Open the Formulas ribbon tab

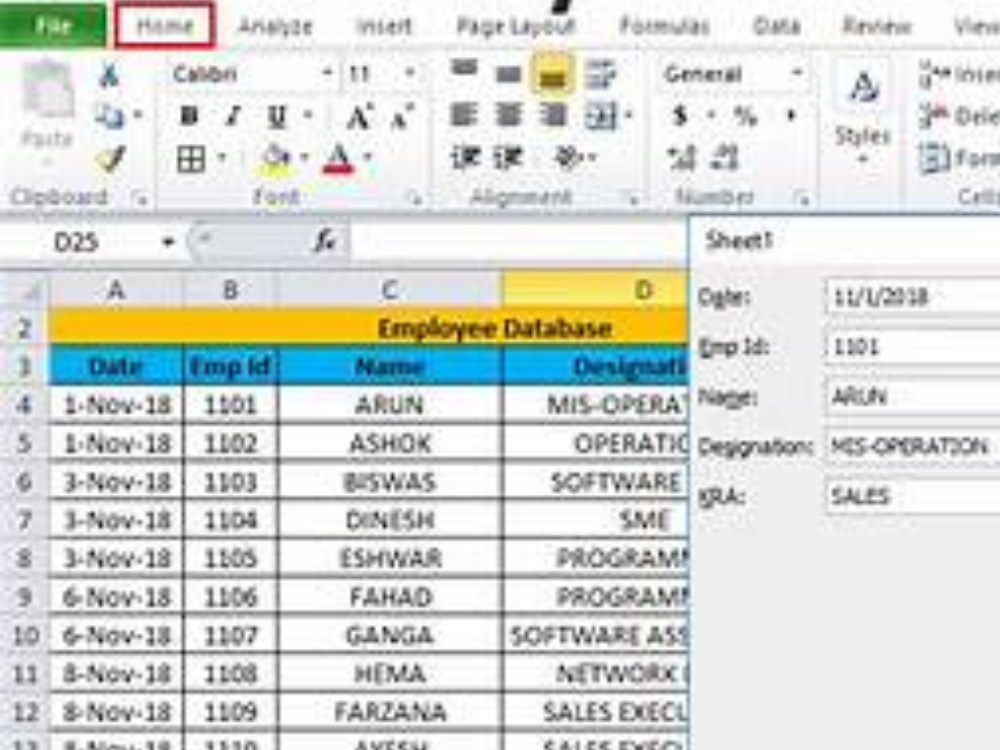tap(665, 26)
